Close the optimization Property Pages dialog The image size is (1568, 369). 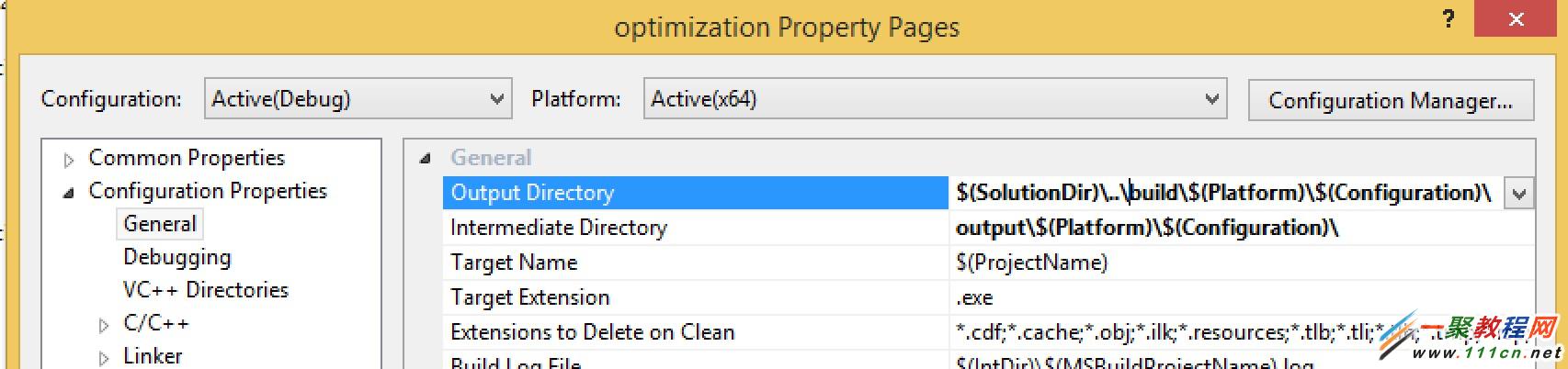click(x=1516, y=20)
